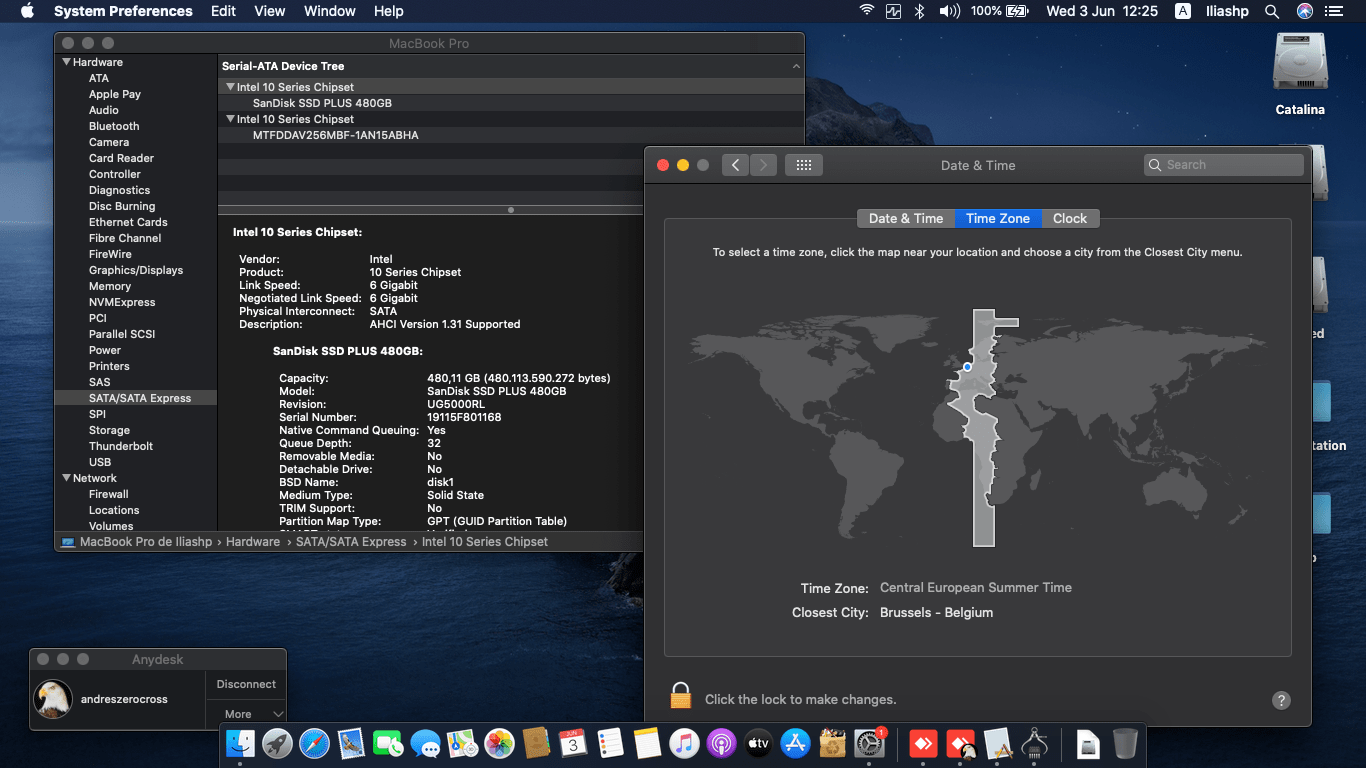The image size is (1366, 768).
Task: Open Safari from the dock
Action: [x=314, y=743]
